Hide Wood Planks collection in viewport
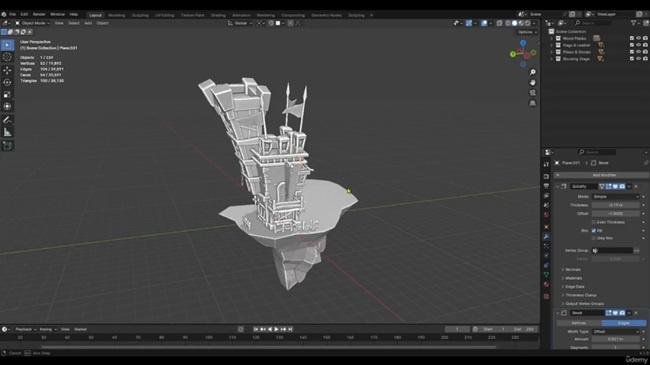Image resolution: width=650 pixels, height=365 pixels. tap(638, 38)
